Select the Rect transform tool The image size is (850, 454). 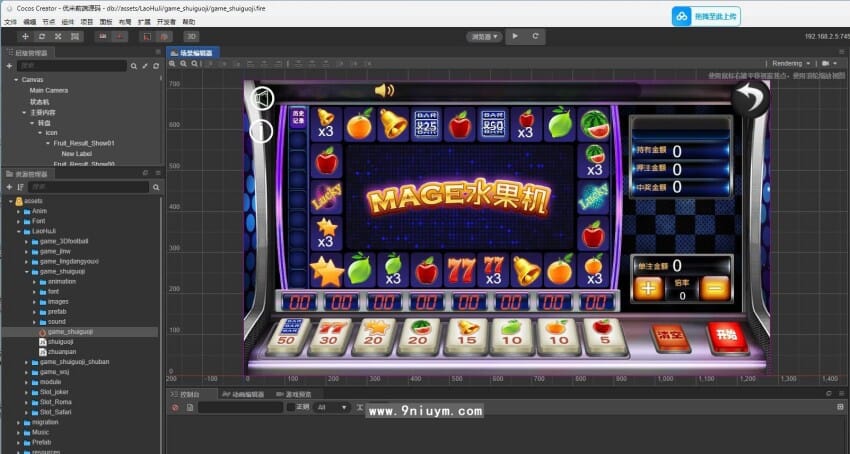(74, 36)
